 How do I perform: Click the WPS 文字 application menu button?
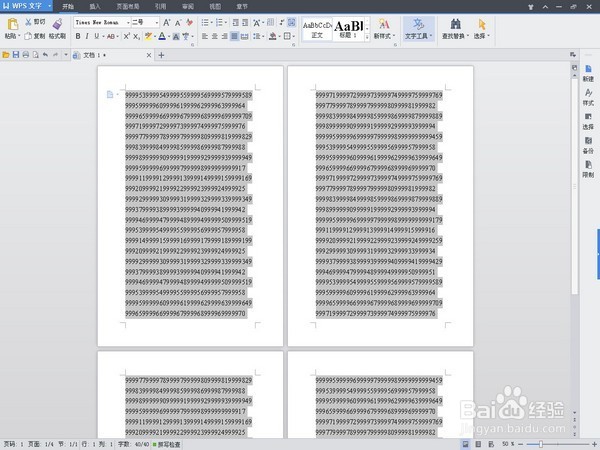[x=27, y=6]
